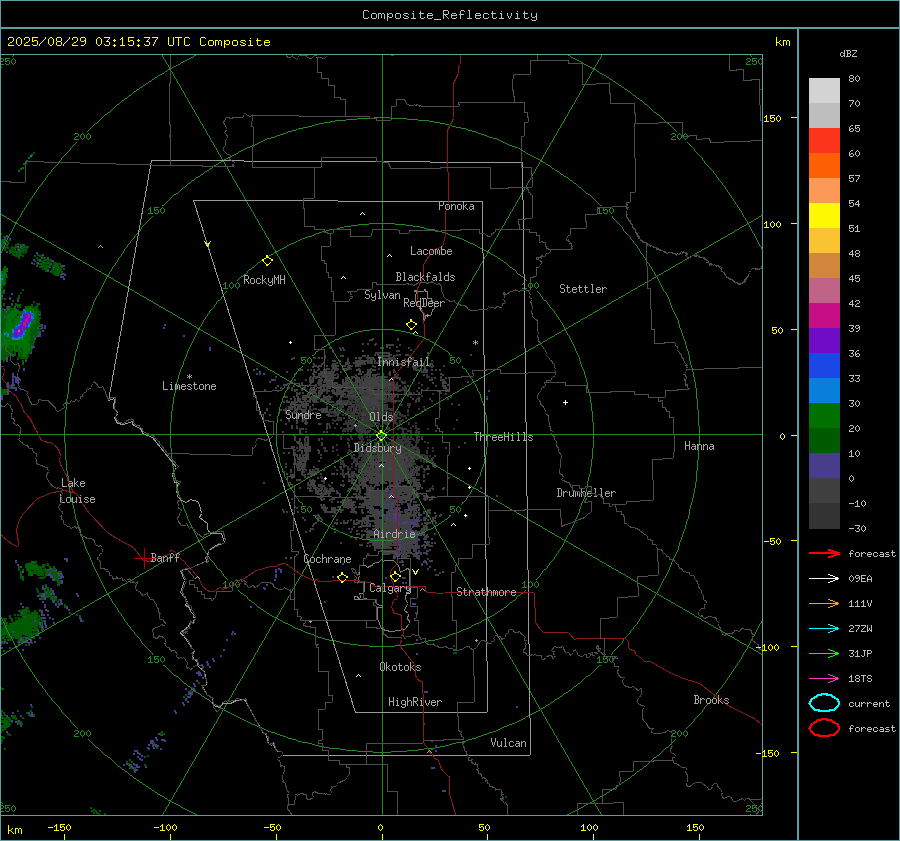Click the Drumheller town label
This screenshot has width=900, height=841.
[x=586, y=493]
